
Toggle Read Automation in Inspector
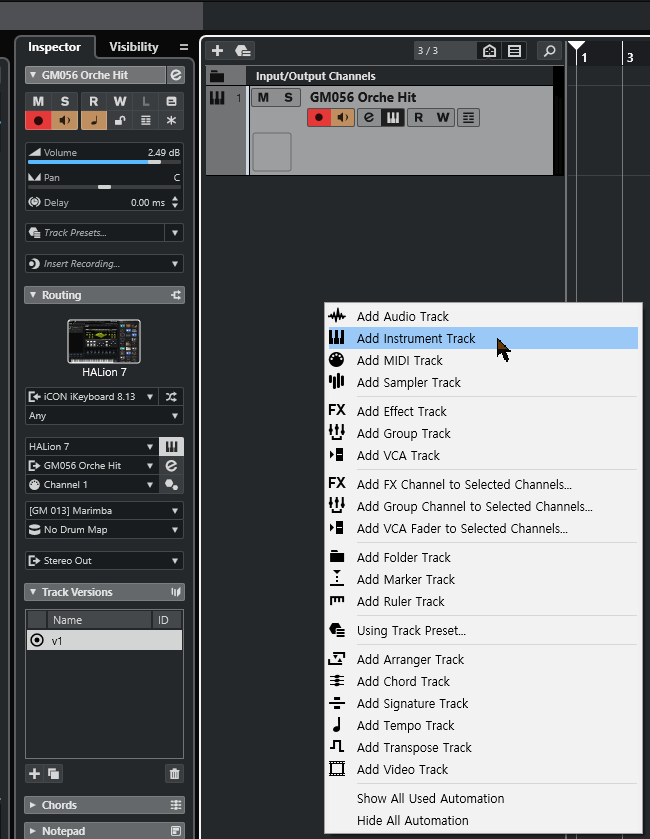tap(94, 101)
